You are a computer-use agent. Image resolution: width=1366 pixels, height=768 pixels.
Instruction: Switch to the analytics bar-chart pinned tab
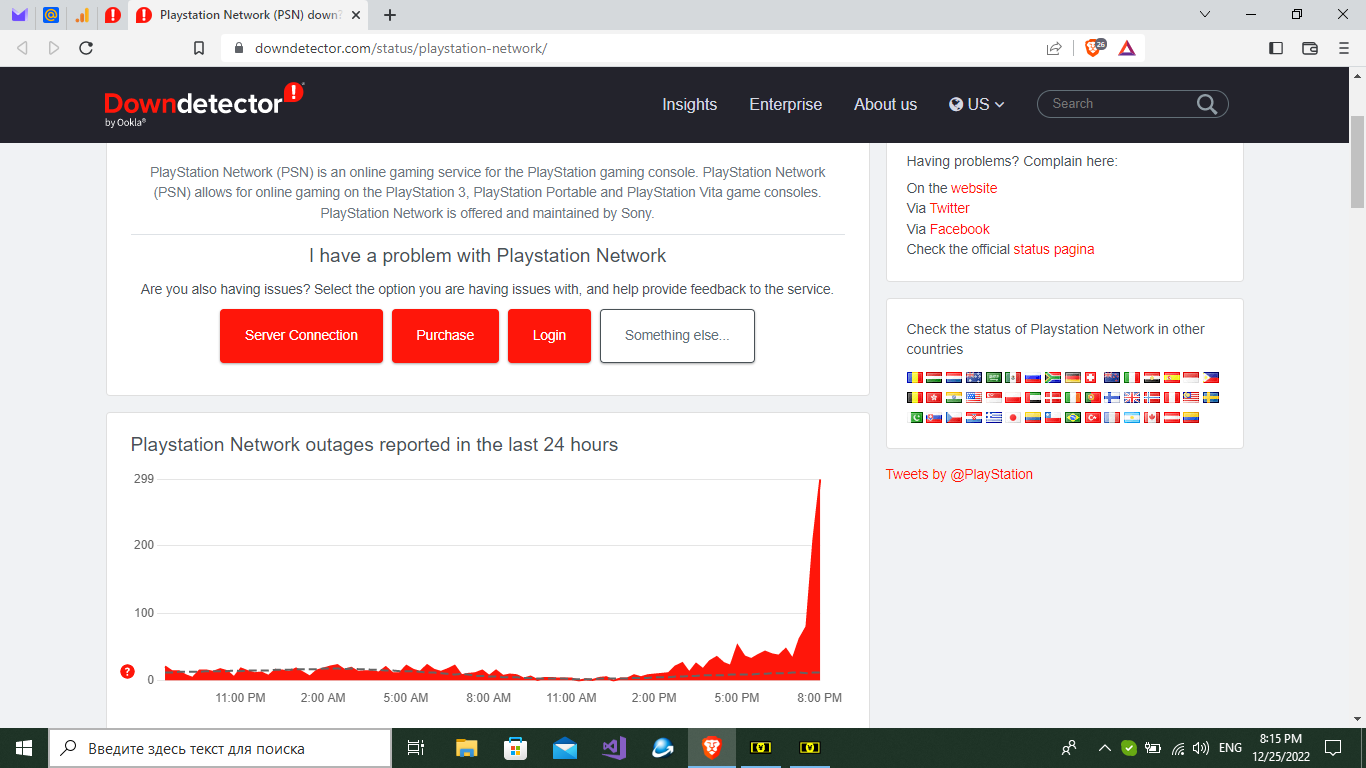click(x=82, y=15)
